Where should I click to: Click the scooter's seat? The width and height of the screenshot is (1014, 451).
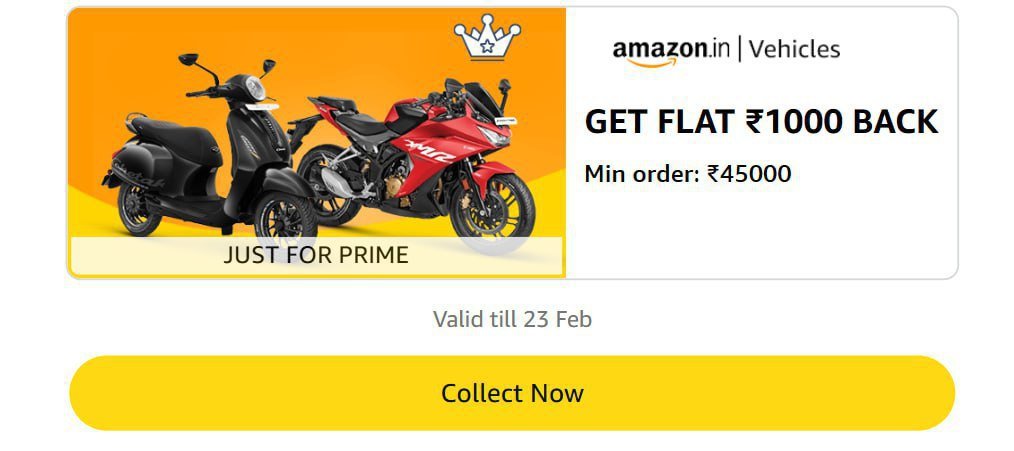[170, 130]
